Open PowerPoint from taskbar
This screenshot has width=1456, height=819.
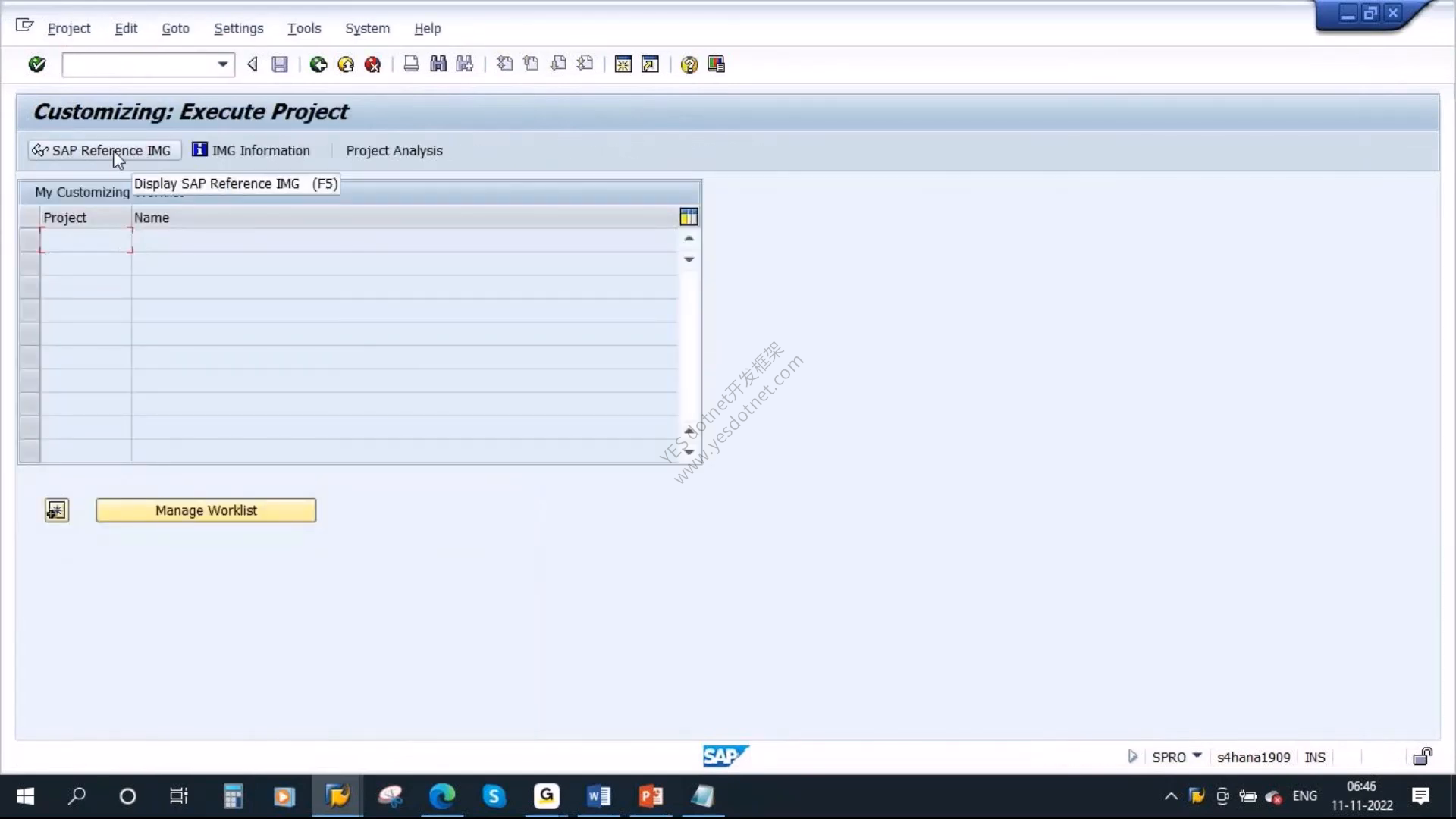651,796
